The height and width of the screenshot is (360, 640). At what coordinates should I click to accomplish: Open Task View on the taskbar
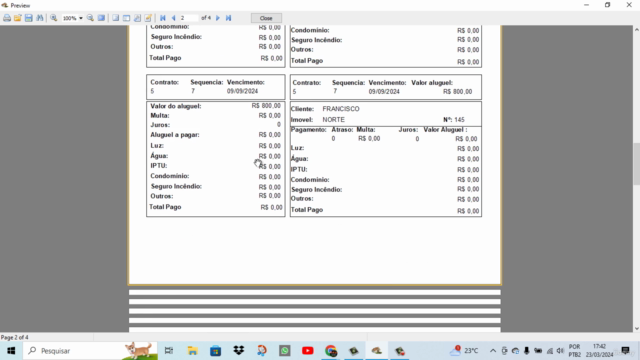[169, 351]
